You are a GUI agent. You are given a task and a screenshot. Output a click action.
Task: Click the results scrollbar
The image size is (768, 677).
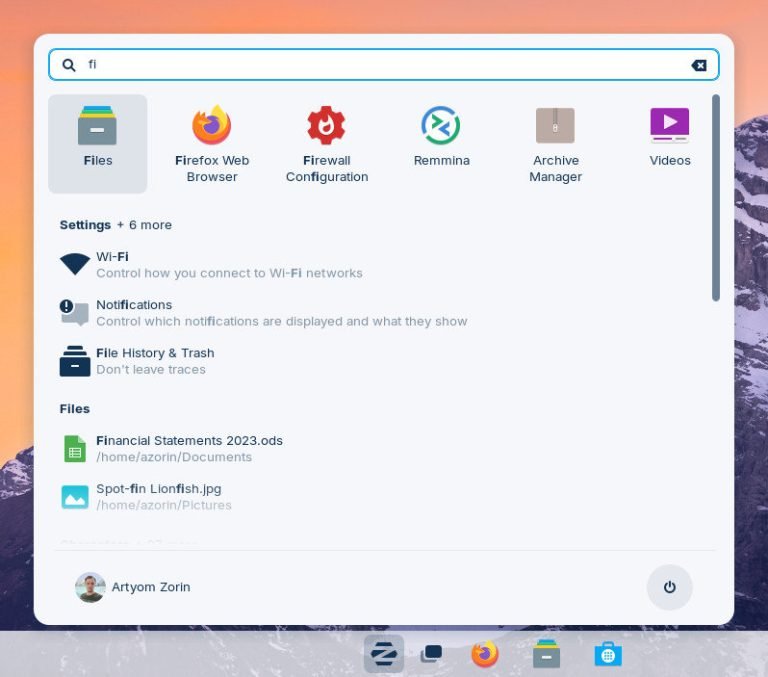pos(716,198)
